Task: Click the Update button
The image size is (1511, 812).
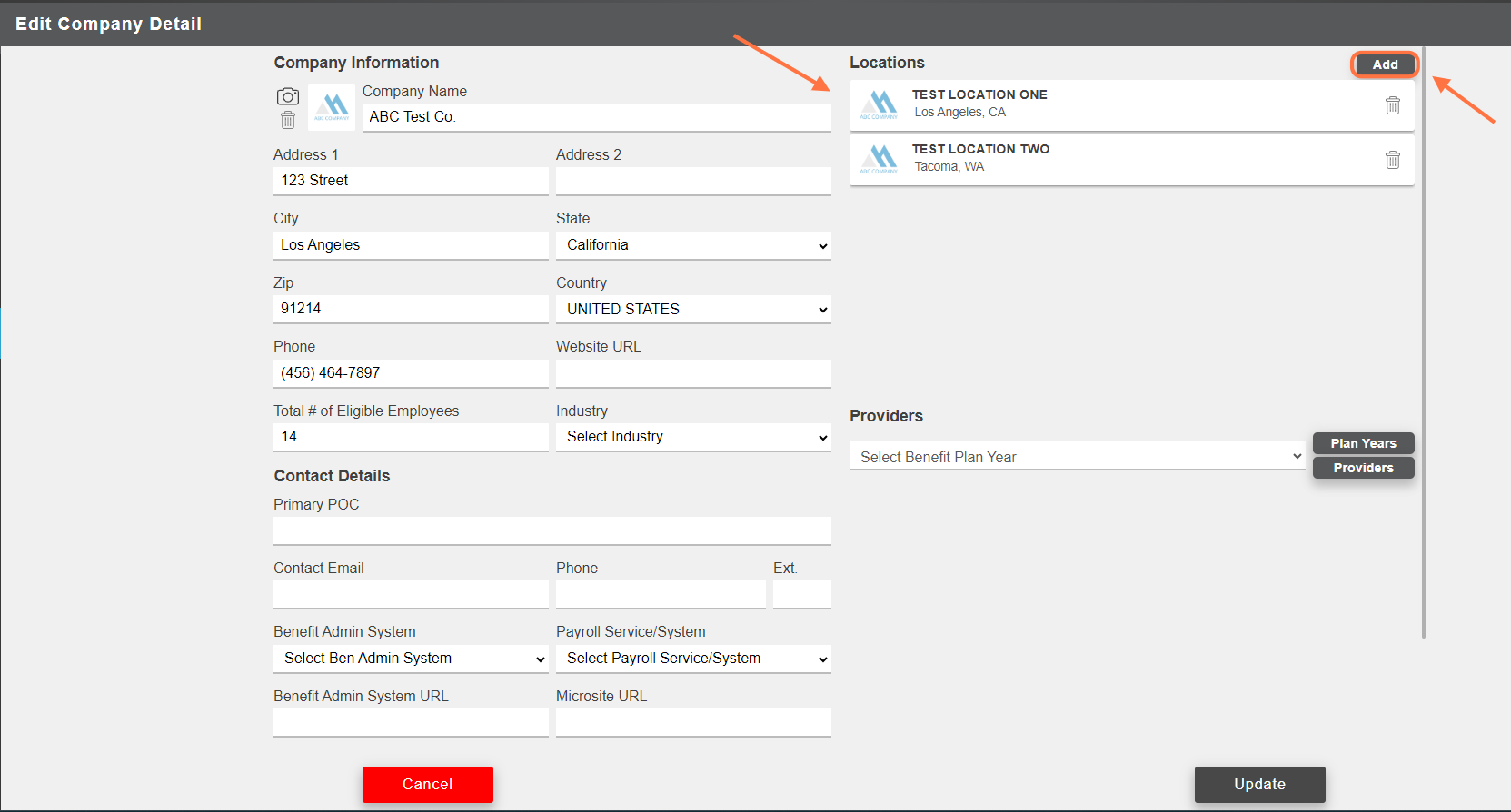Action: point(1259,785)
